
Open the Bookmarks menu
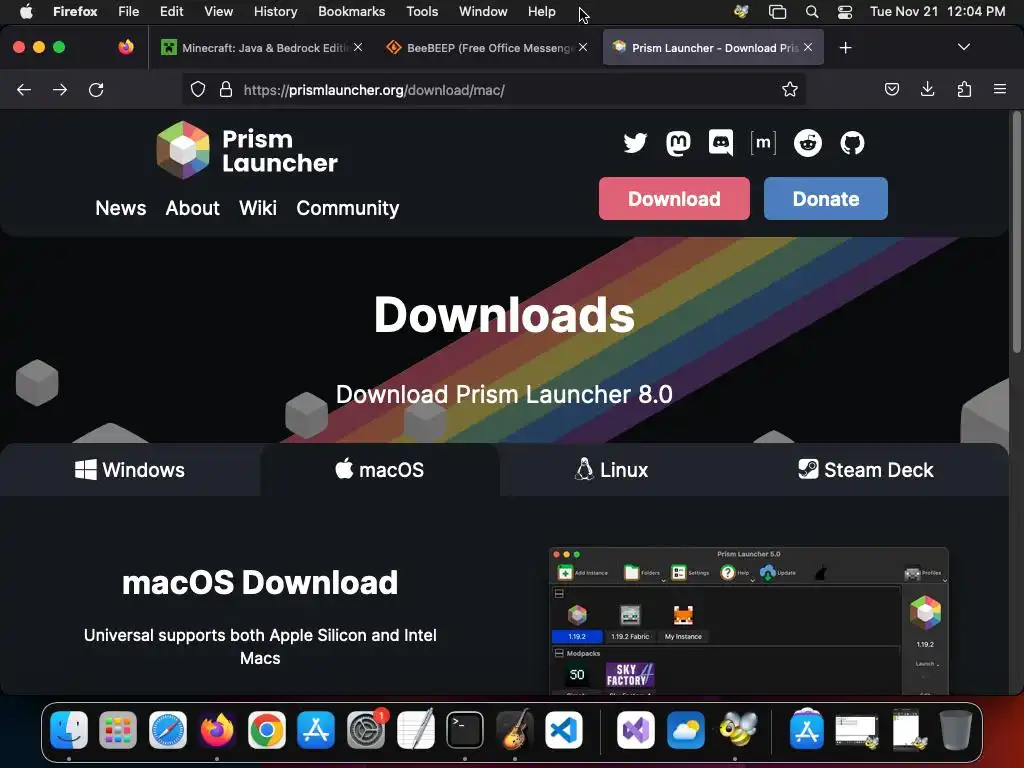pos(351,12)
